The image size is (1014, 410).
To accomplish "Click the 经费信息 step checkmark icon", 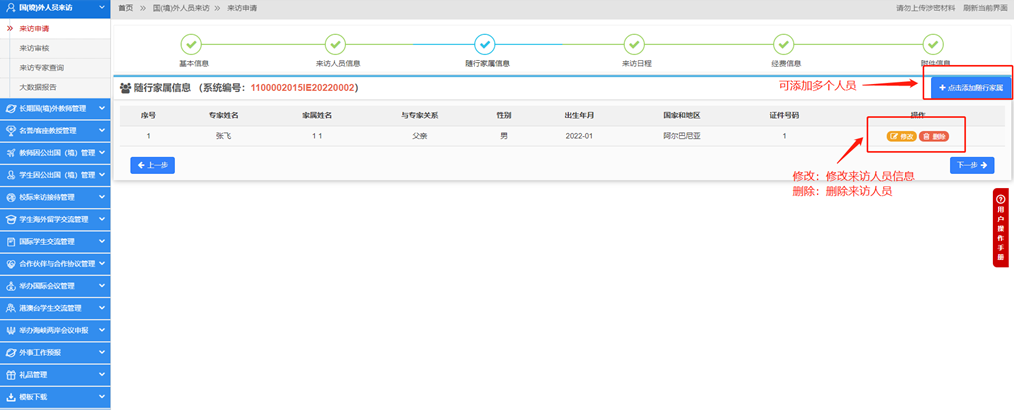I will (x=784, y=44).
